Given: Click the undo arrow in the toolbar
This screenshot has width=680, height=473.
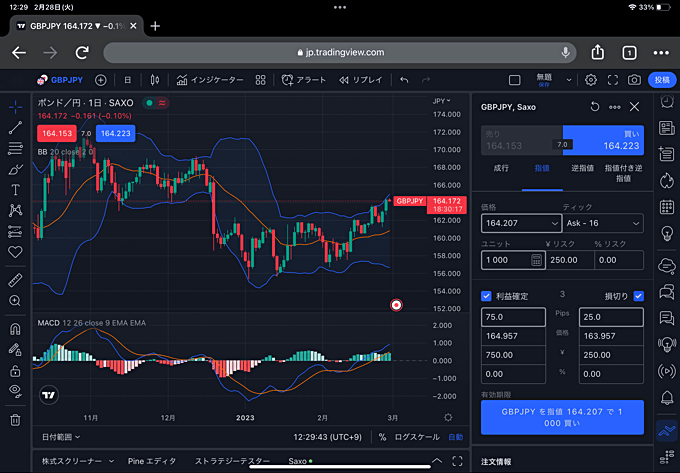Looking at the screenshot, I should coord(404,80).
